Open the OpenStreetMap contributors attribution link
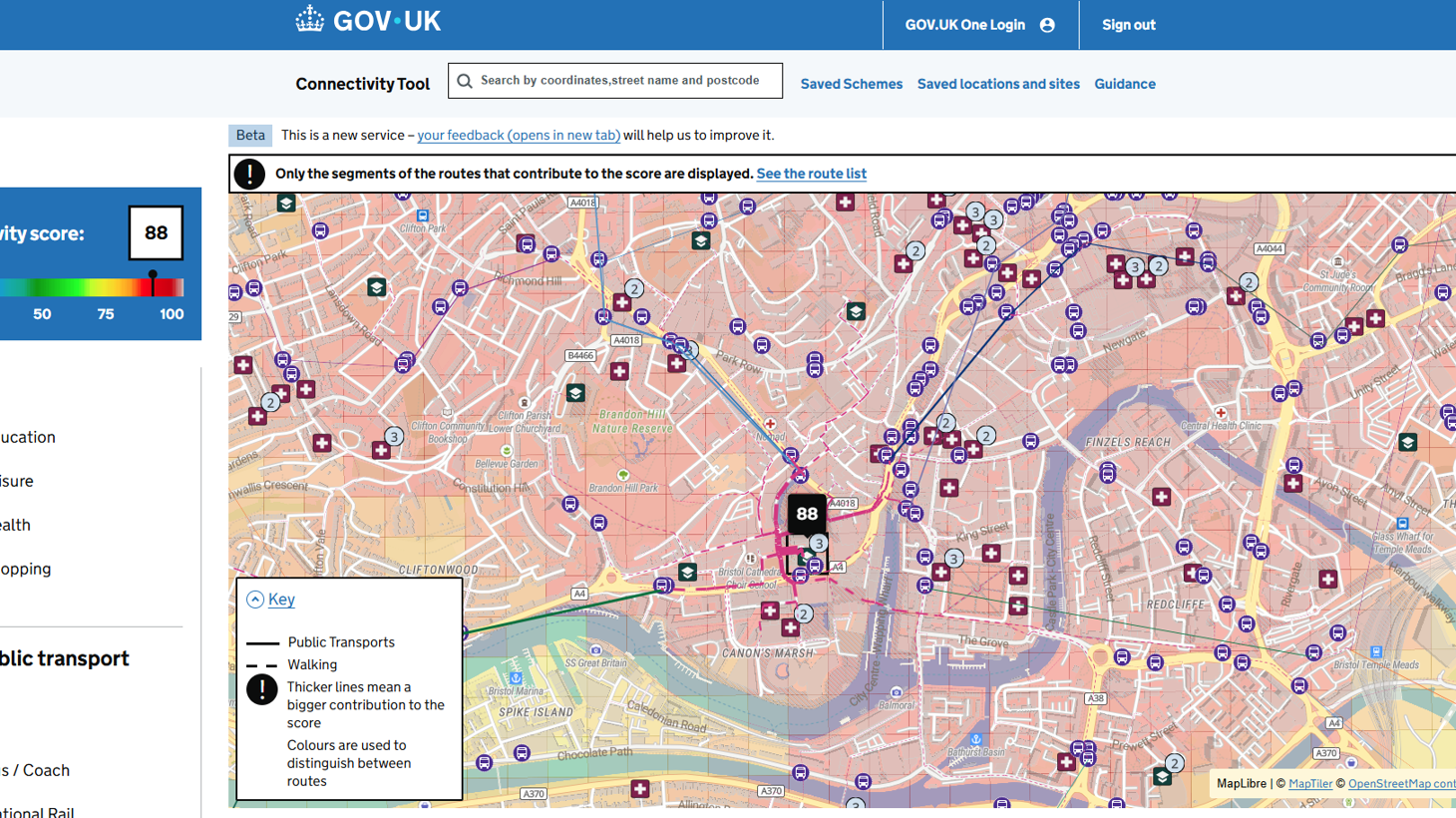1456x818 pixels. point(1401,784)
